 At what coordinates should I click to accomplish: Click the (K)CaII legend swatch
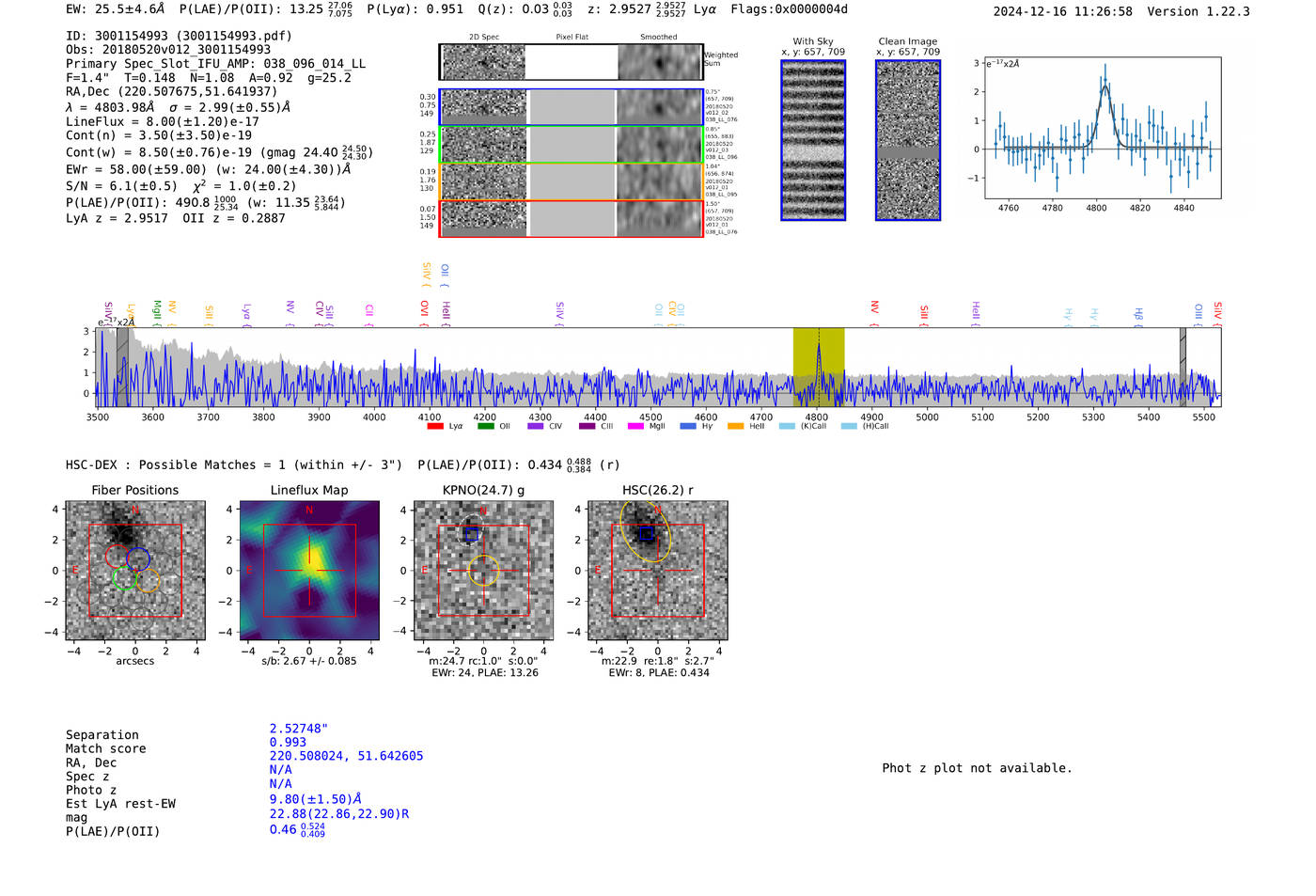pos(788,426)
